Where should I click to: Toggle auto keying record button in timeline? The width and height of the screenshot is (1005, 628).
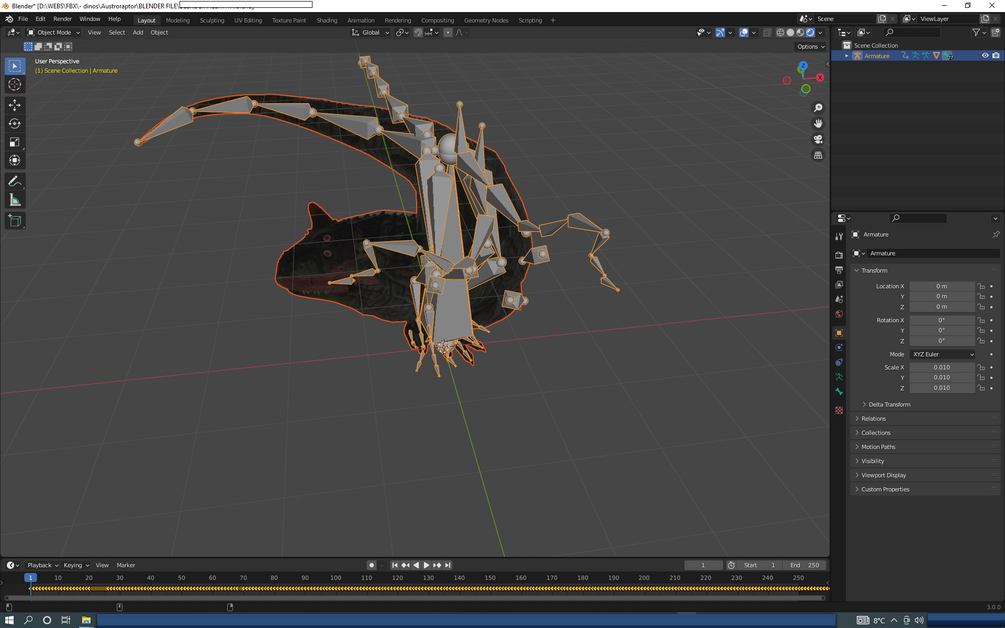click(x=371, y=565)
